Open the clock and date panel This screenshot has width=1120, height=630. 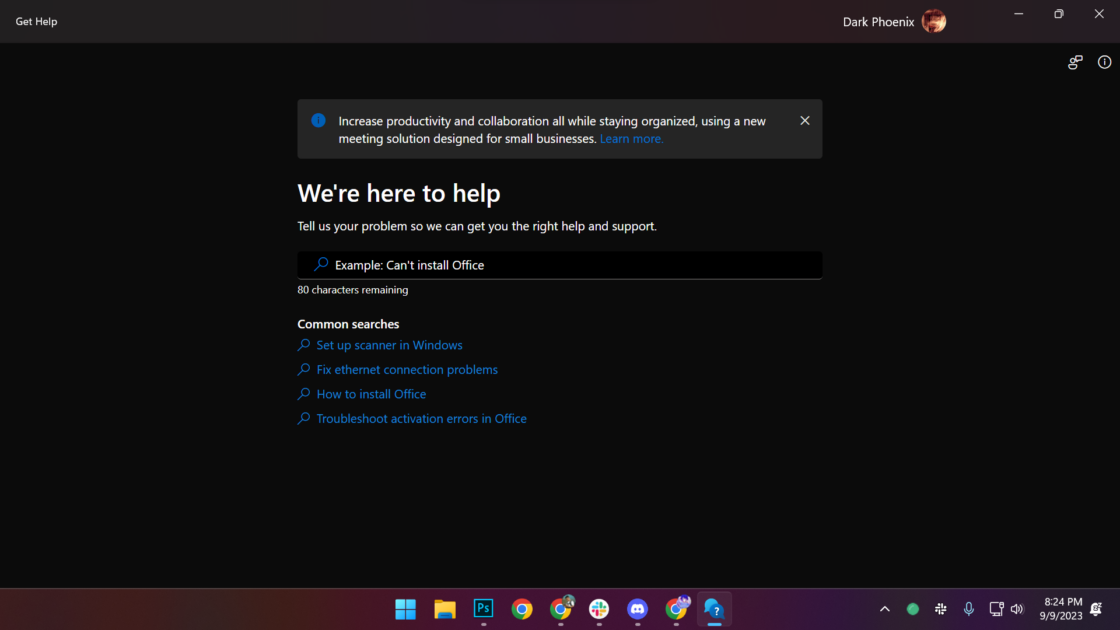point(1062,609)
